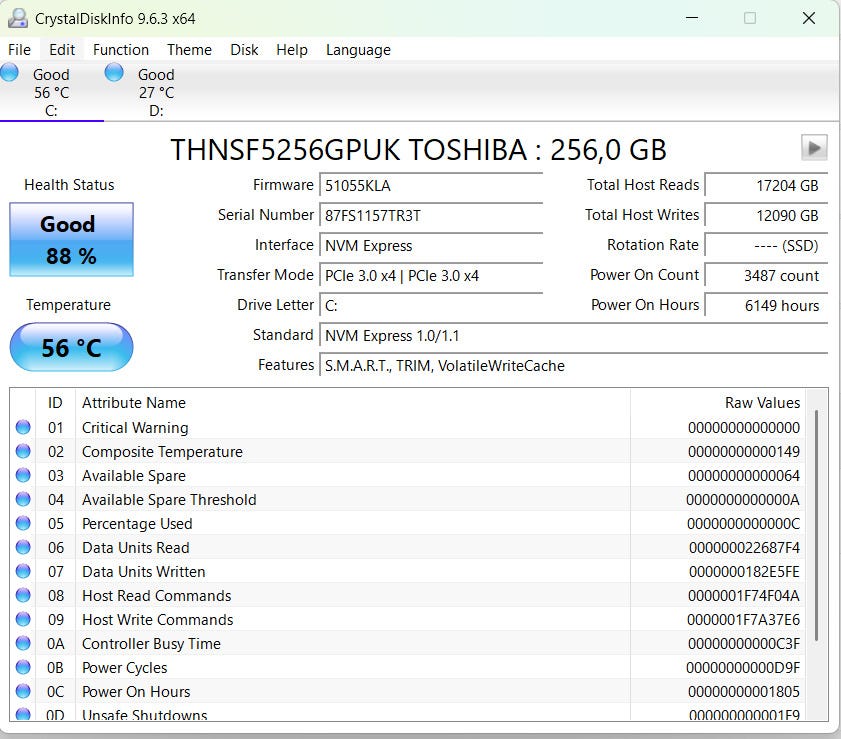Viewport: 841px width, 739px height.
Task: Click status orb for Data Units Written
Action: [23, 571]
